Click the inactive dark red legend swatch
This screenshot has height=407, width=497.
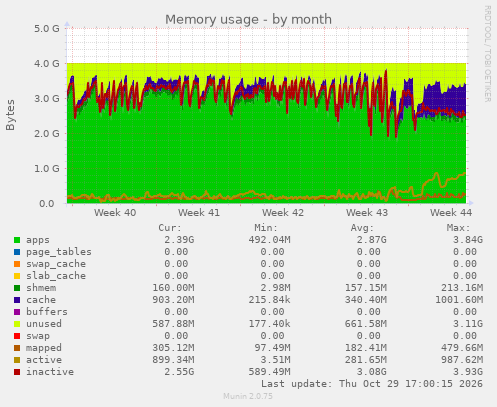click(x=17, y=372)
